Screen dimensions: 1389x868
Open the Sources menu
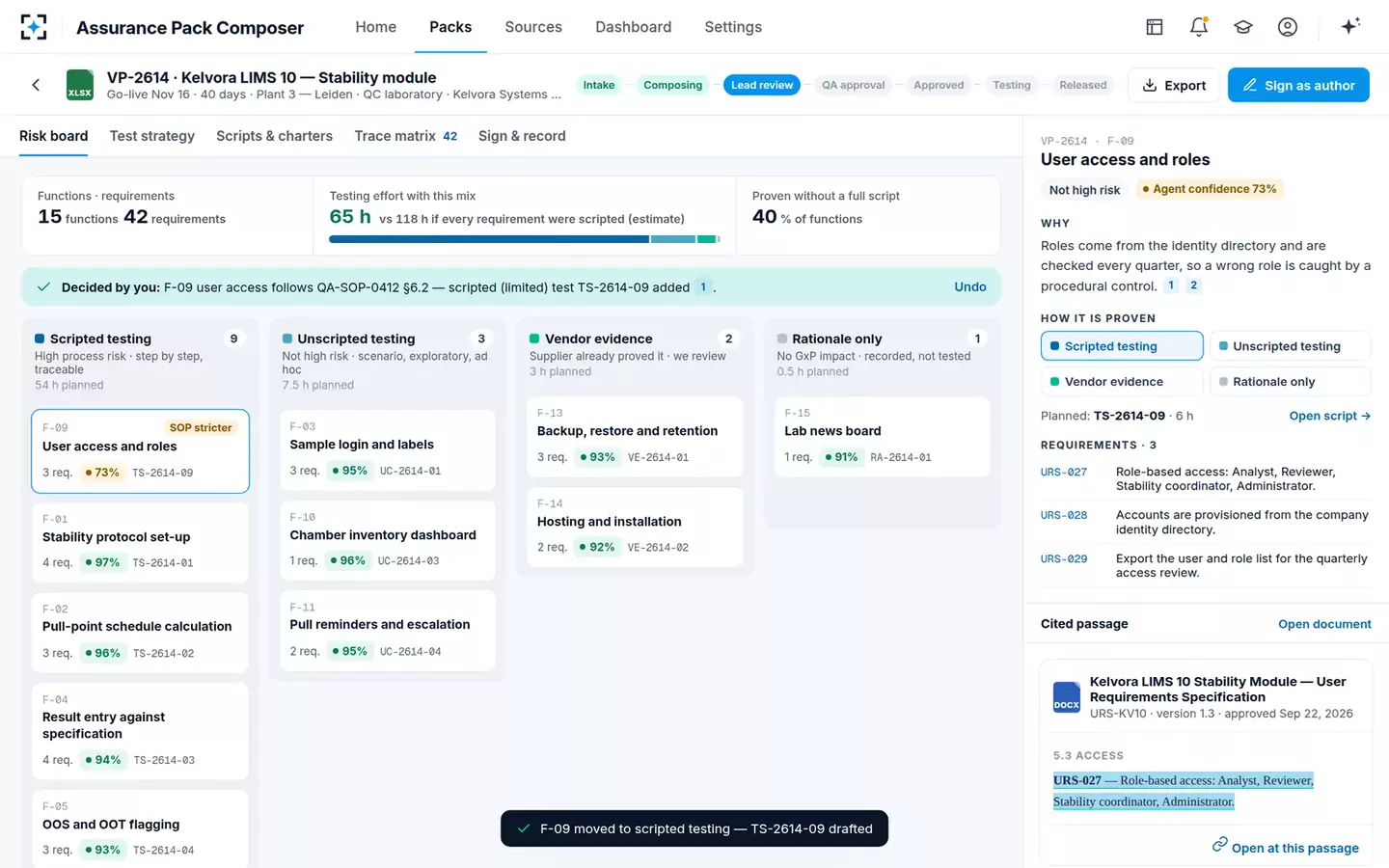click(533, 27)
